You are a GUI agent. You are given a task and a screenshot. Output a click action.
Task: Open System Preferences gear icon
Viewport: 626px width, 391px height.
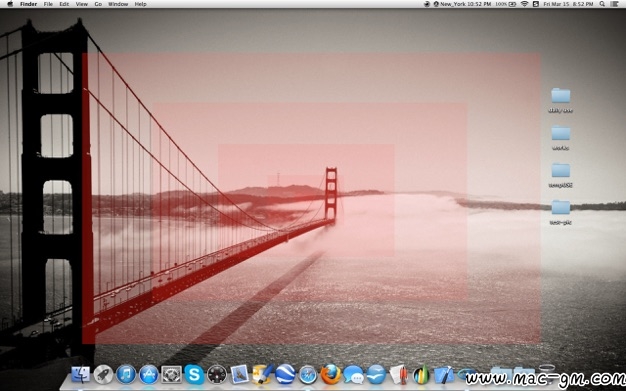[171, 375]
